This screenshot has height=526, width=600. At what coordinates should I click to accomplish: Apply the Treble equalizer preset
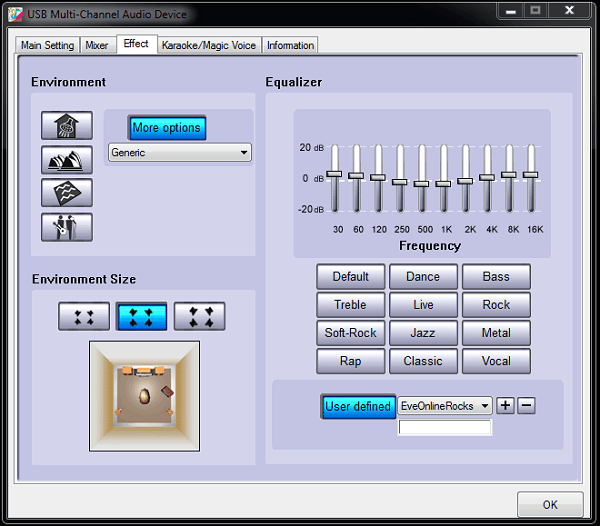[351, 305]
